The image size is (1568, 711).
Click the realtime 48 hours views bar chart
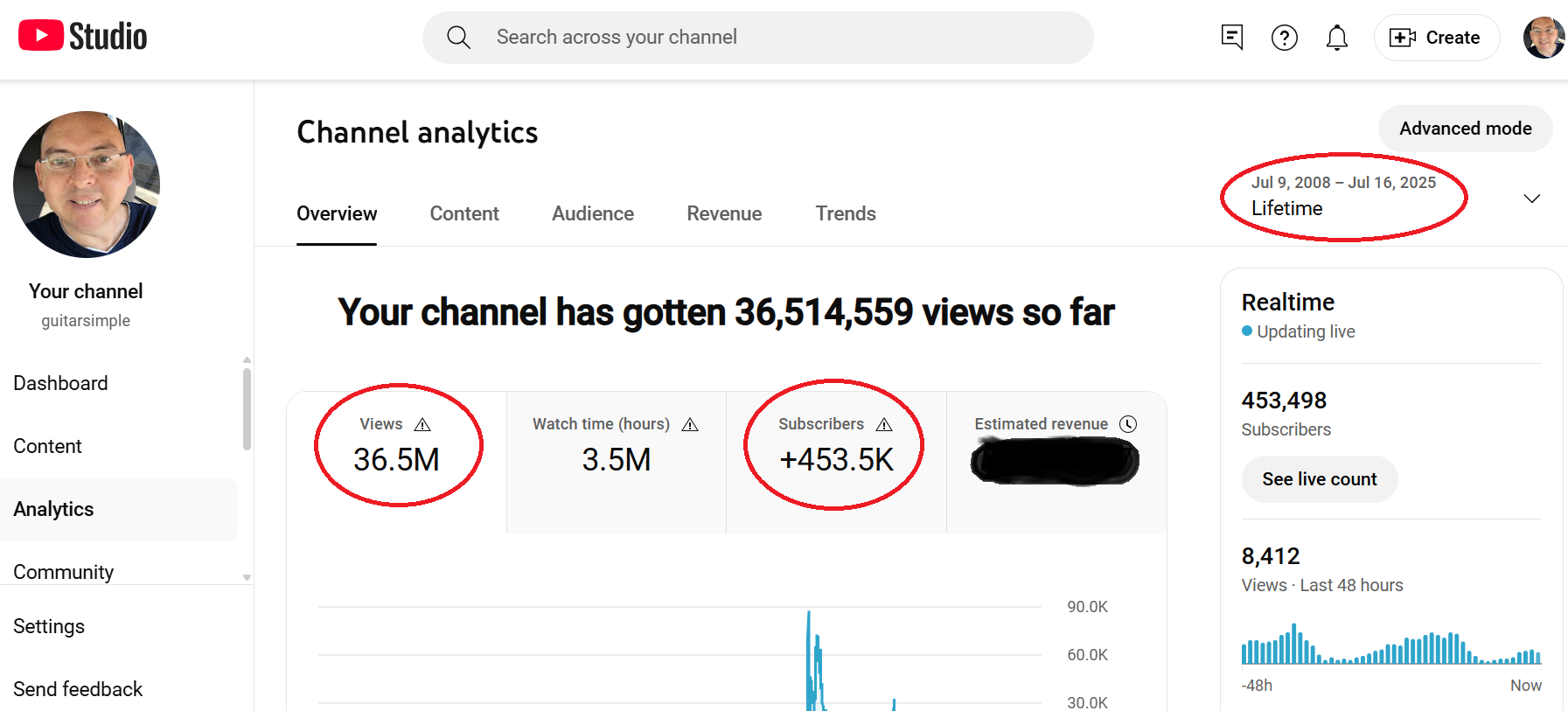[1390, 645]
